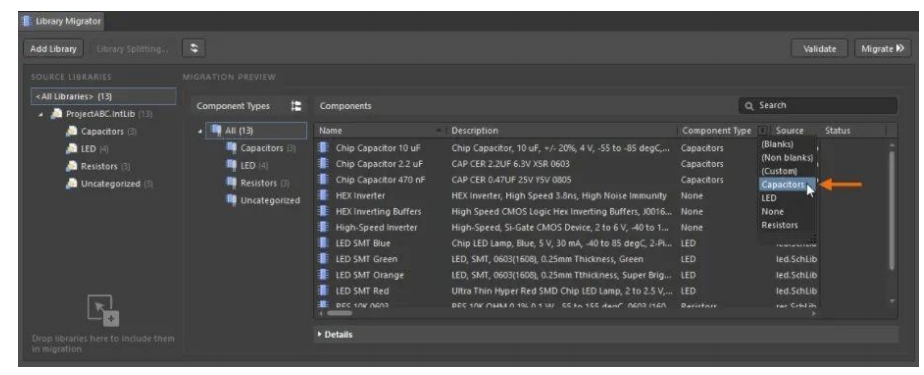Image resolution: width=924 pixels, height=375 pixels.
Task: Select <All Libraries> (13) in Source Libraries
Action: pyautogui.click(x=104, y=96)
